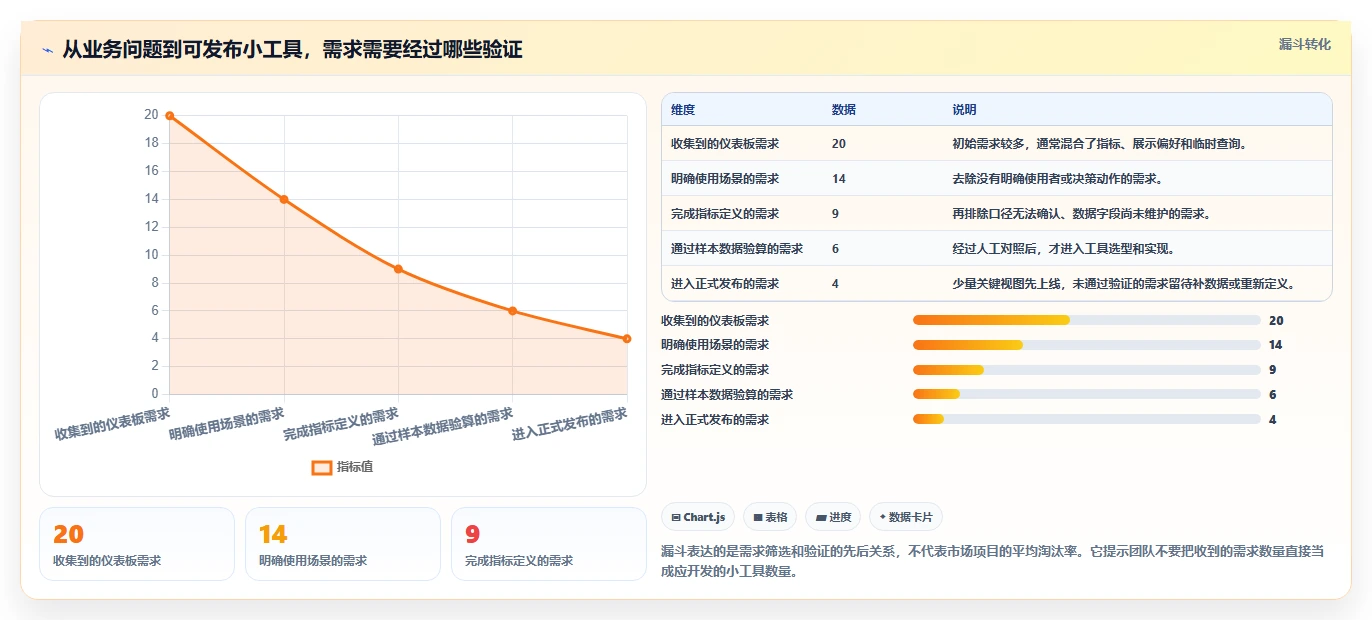Click table cell with value 14

point(839,179)
